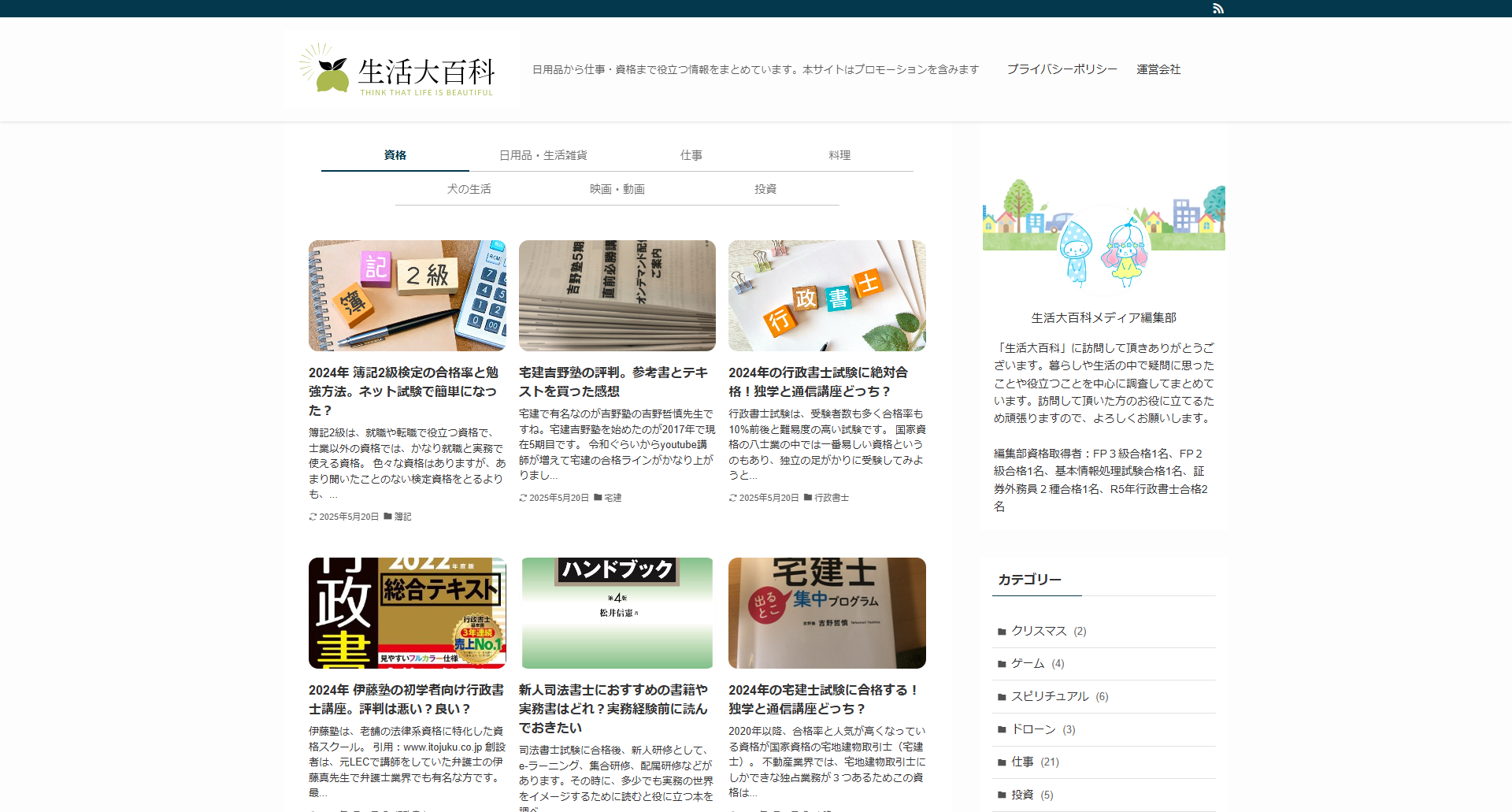Screen dimensions: 1512x812
Task: Click the 行政書士 category tag under article
Action: click(x=831, y=498)
